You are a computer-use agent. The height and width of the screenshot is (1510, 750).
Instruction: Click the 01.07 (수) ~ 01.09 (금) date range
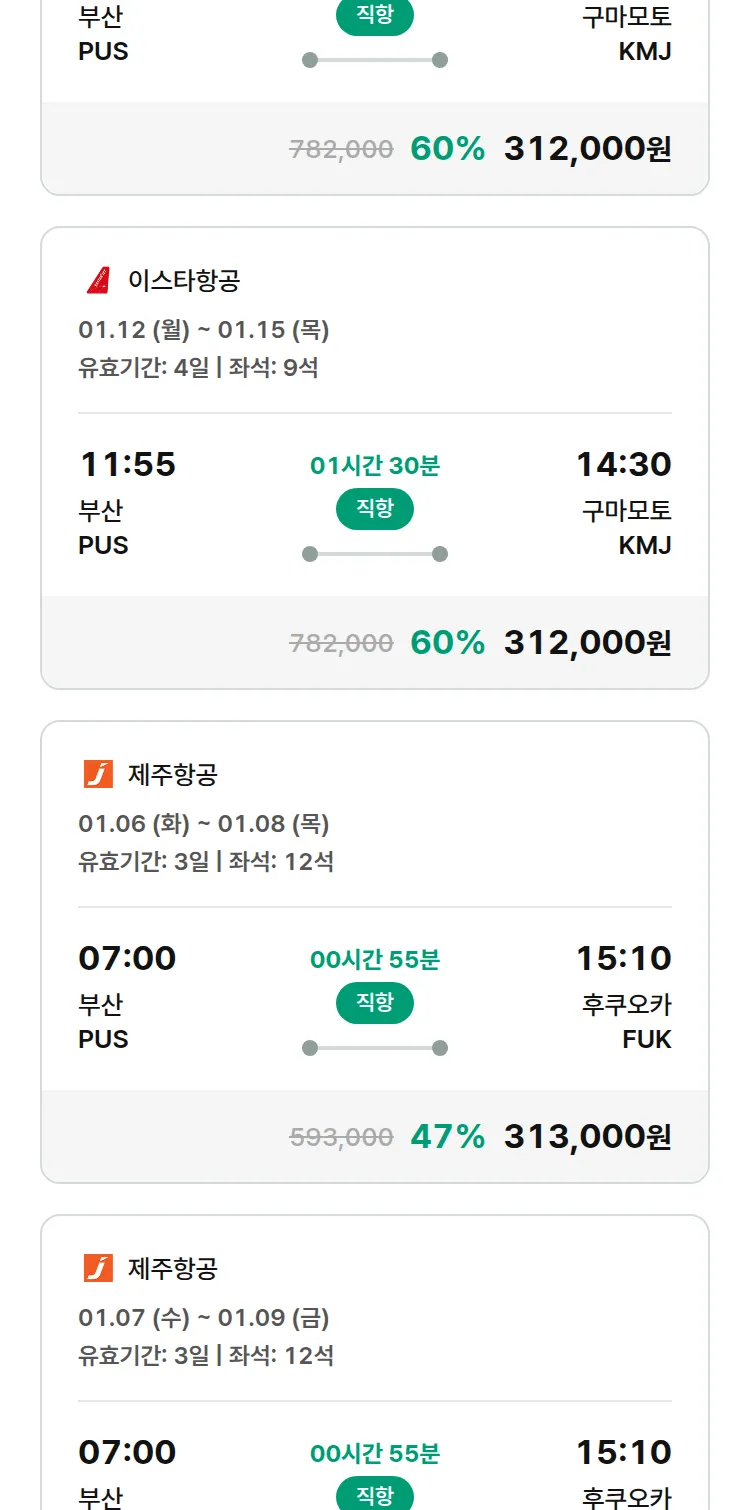(x=204, y=1318)
